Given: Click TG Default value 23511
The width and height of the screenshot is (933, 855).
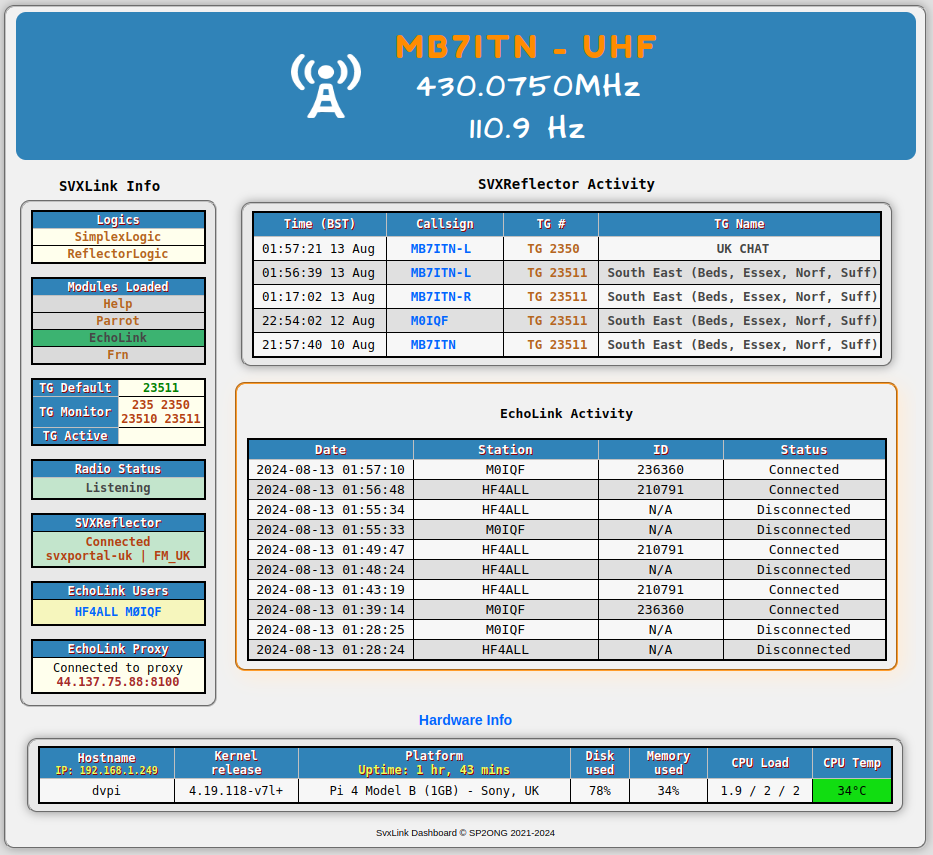Looking at the screenshot, I should pos(161,388).
